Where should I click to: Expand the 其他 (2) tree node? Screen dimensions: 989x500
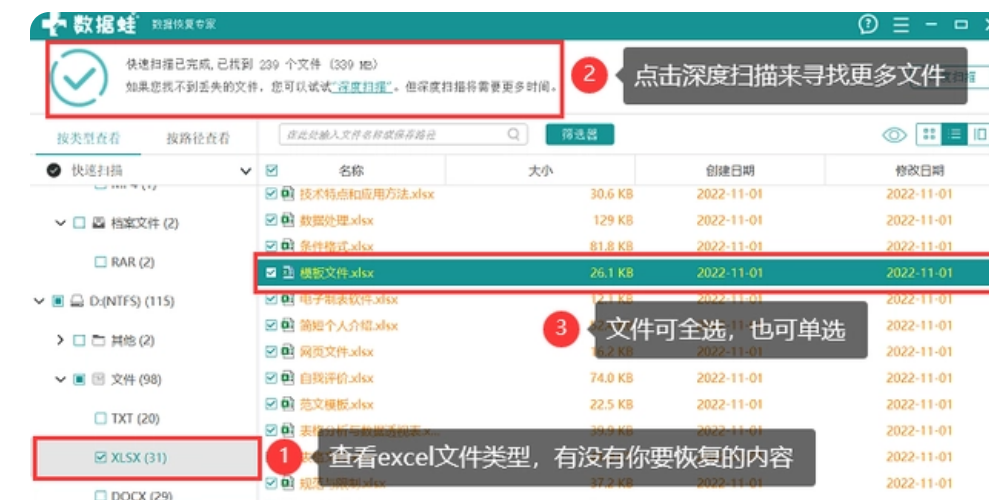[x=61, y=340]
